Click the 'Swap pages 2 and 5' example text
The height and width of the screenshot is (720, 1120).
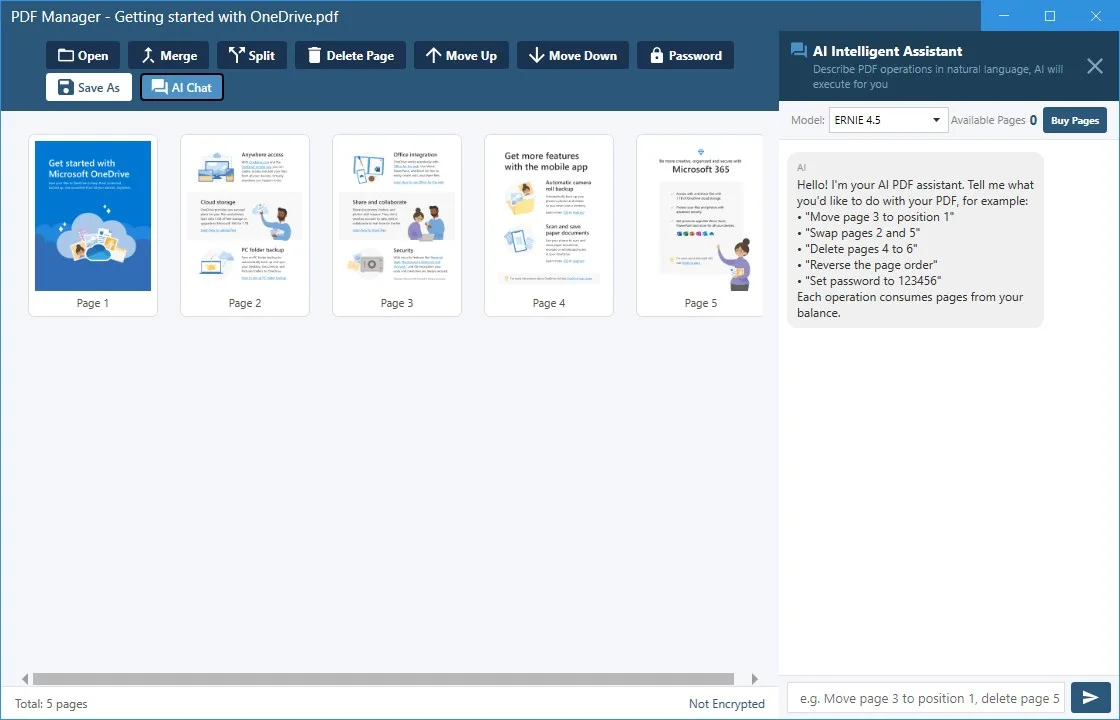coord(862,233)
